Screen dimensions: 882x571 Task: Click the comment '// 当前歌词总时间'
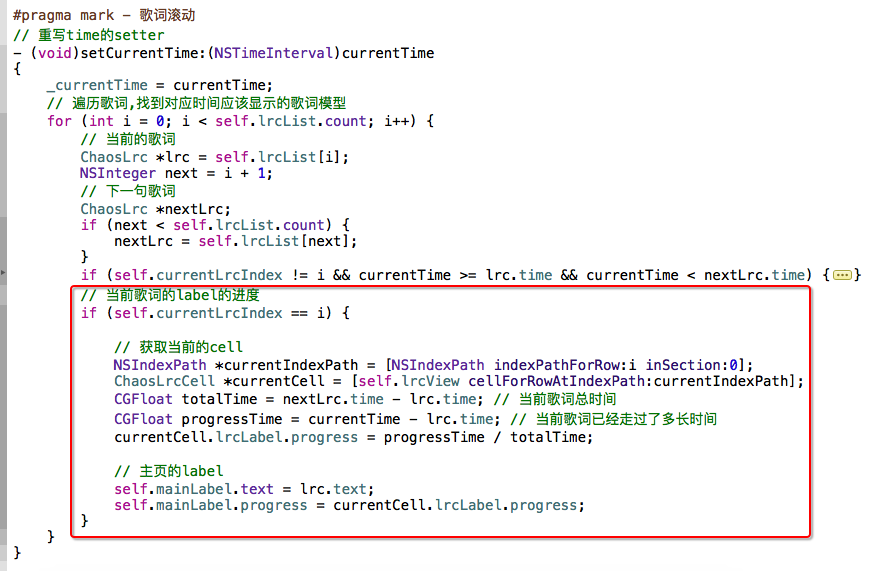coord(555,399)
